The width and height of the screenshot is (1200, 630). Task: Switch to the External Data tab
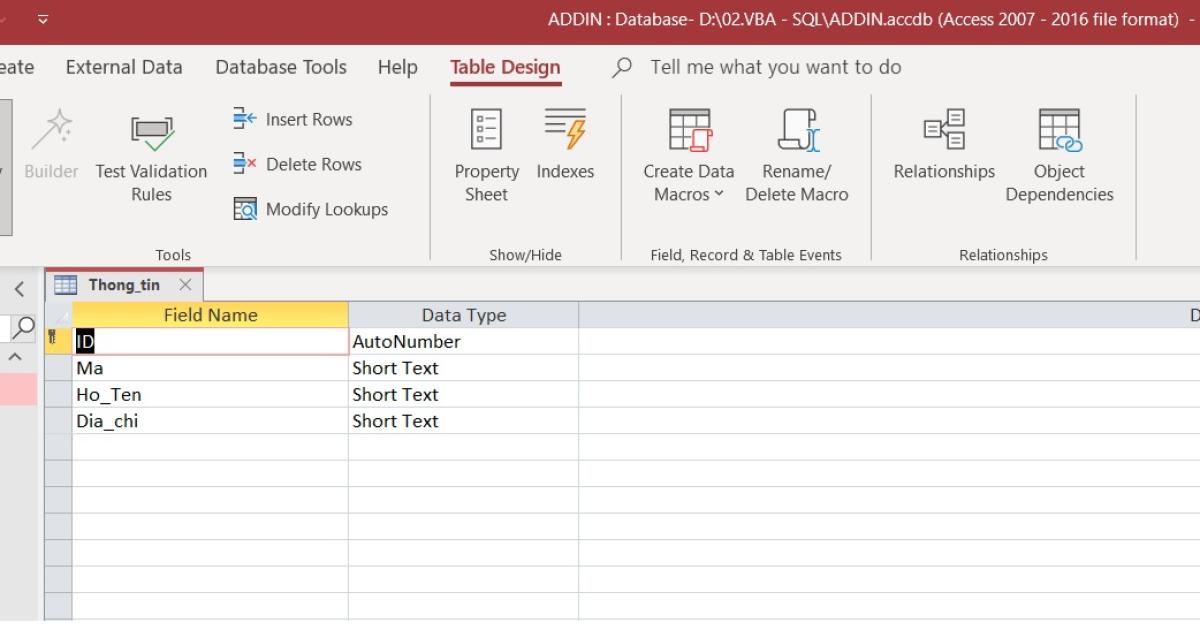point(124,67)
